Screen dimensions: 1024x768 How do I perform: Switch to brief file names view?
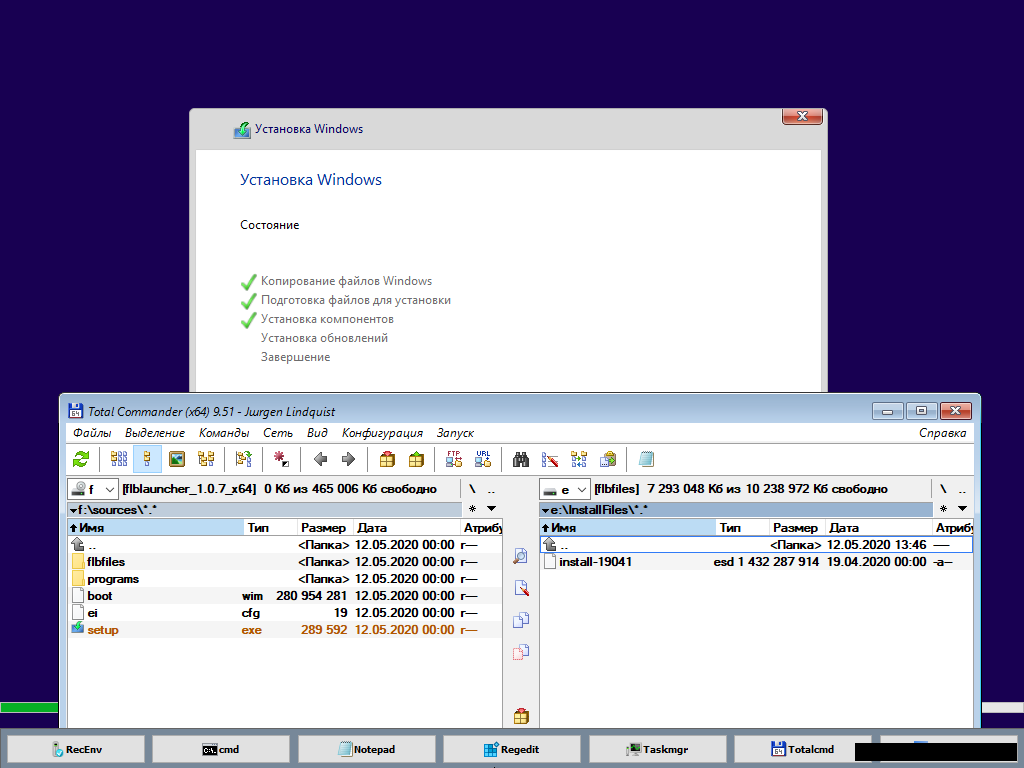(x=119, y=459)
